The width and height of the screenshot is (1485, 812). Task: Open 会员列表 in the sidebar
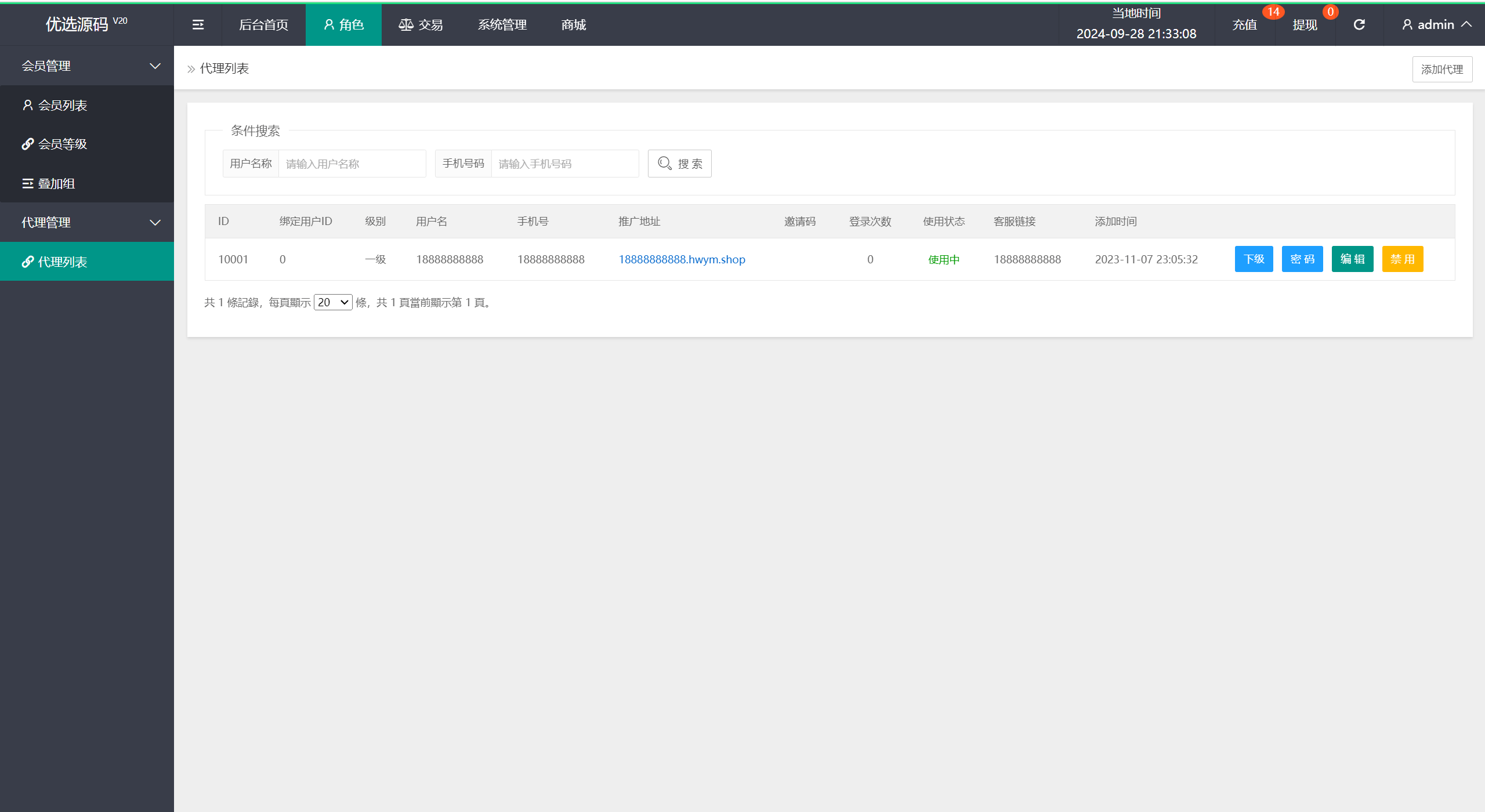tap(62, 106)
